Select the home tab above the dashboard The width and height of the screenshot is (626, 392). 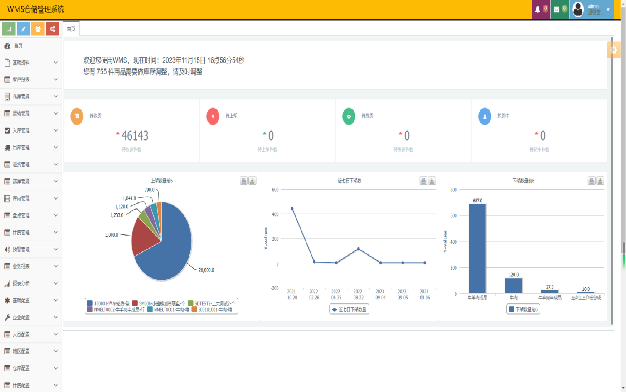coord(71,29)
